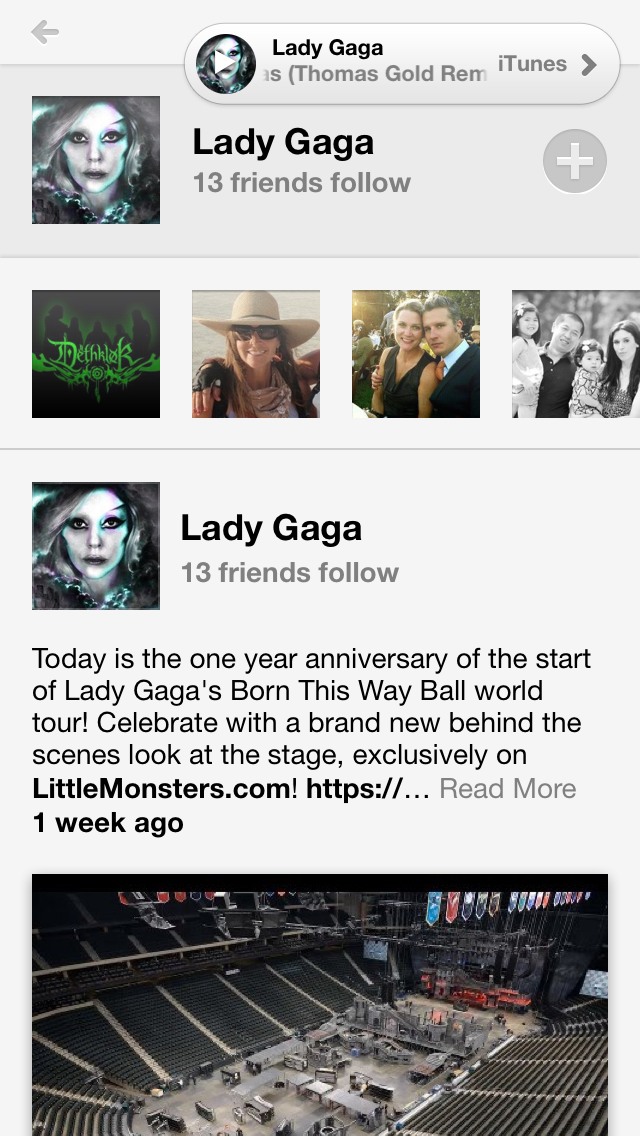The image size is (640, 1136).
Task: Tap "13 friends follow" under the post author
Action: (289, 573)
